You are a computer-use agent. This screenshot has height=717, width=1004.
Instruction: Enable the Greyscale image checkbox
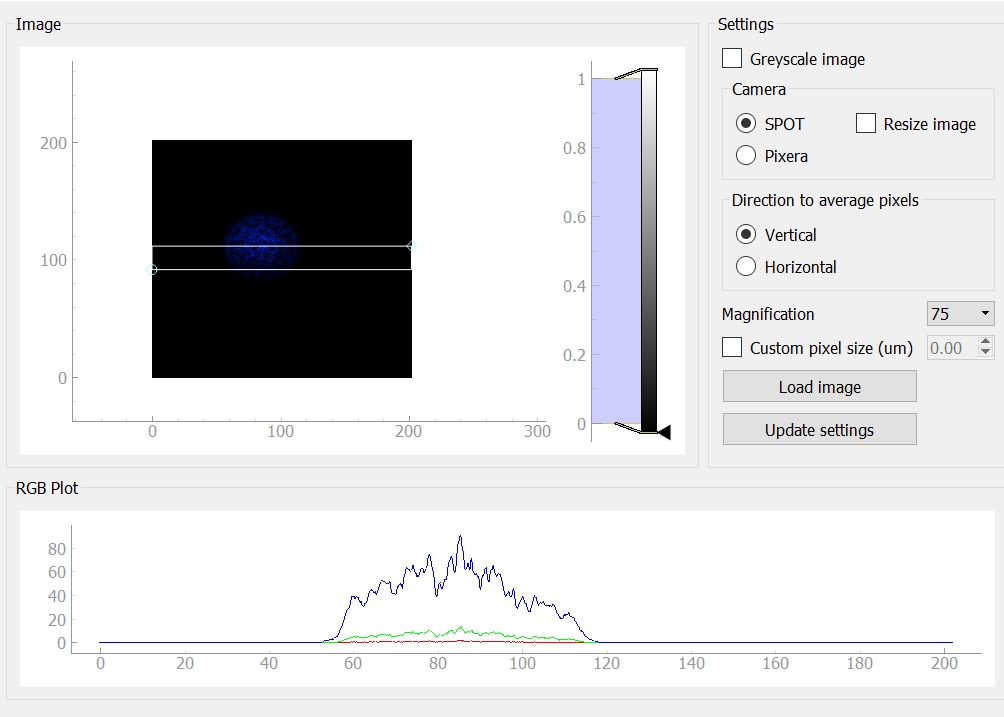tap(732, 59)
